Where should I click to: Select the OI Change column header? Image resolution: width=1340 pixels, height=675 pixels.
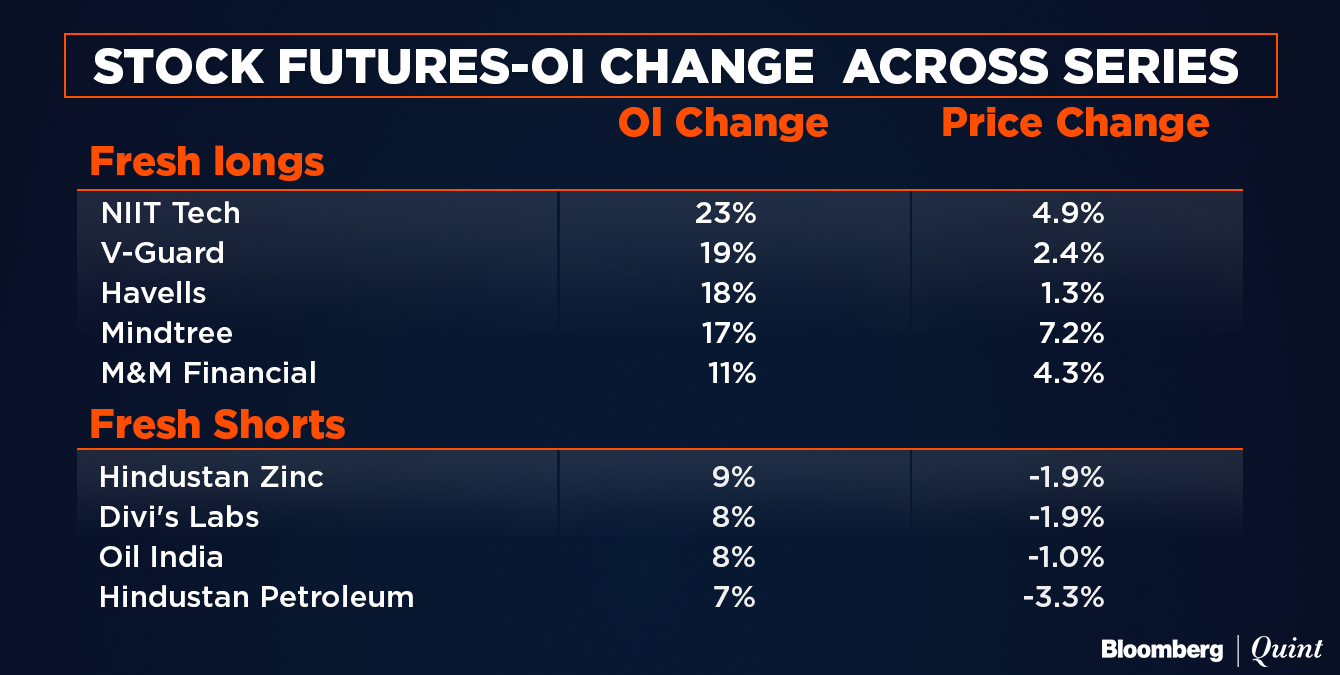pyautogui.click(x=723, y=123)
